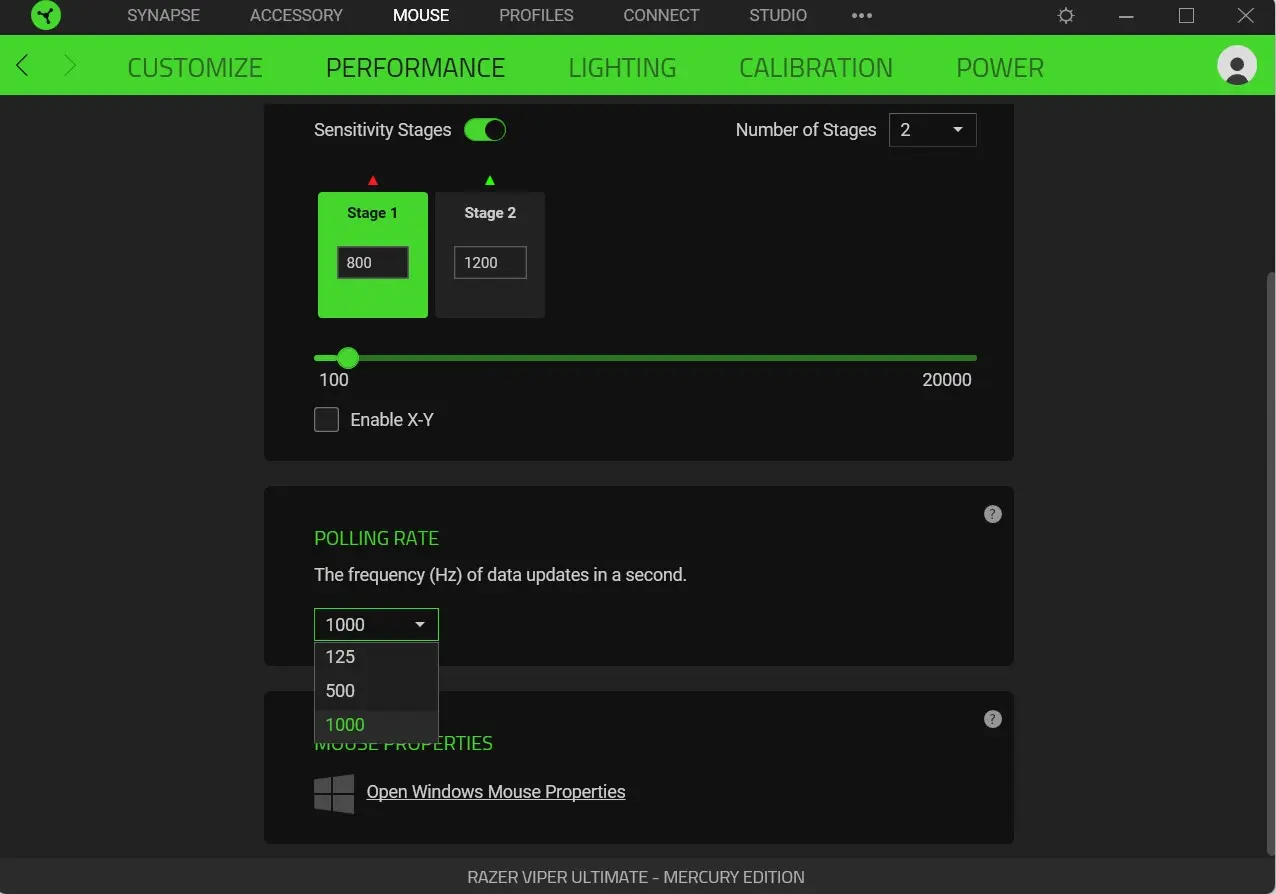The height and width of the screenshot is (894, 1276).
Task: Open the three-dot overflow menu
Action: pos(861,16)
